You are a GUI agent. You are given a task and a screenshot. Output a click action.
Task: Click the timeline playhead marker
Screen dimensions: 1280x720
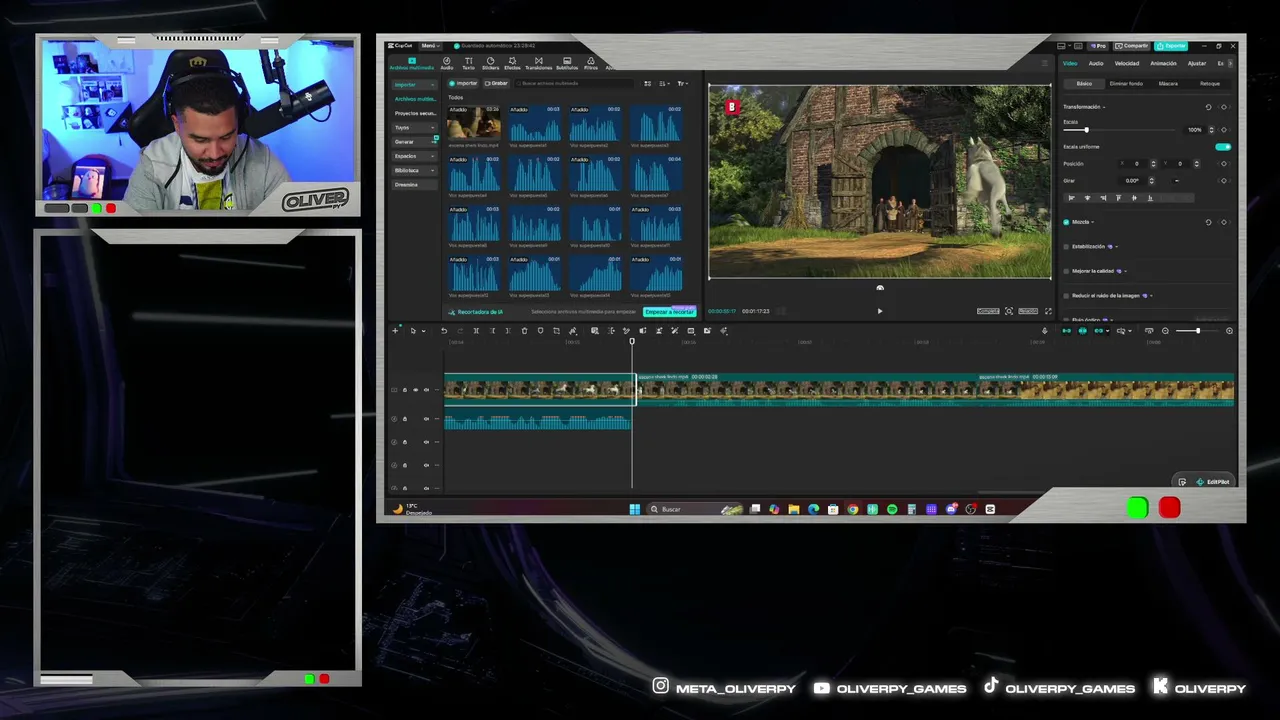coord(632,342)
